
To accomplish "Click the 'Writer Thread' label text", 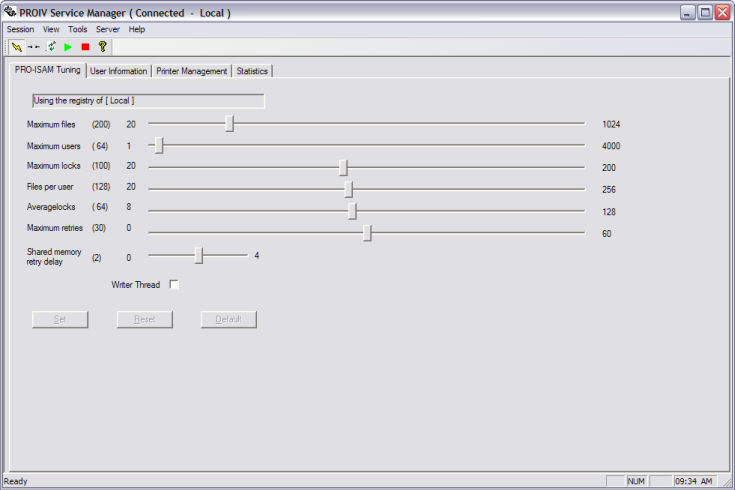I will tap(135, 285).
